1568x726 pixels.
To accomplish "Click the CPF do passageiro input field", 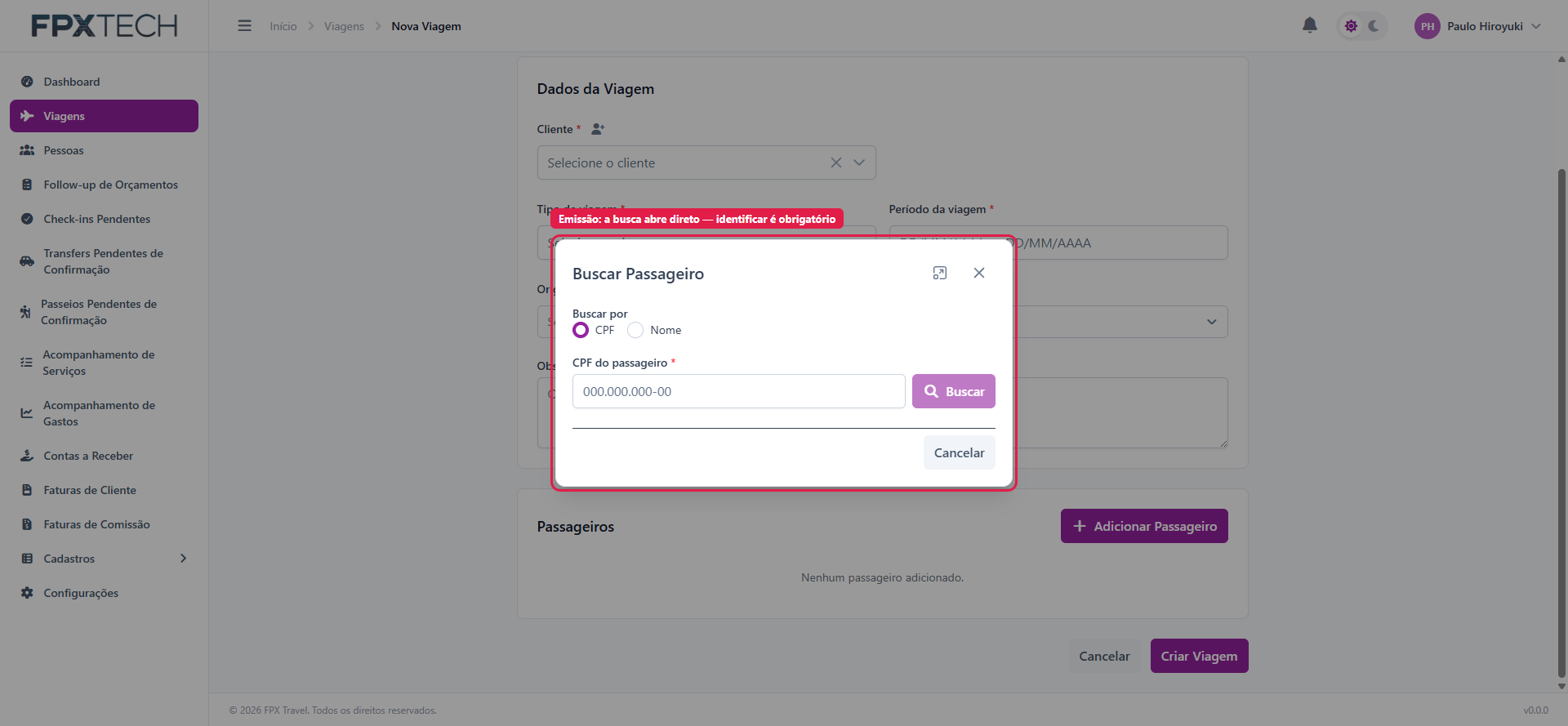I will tap(739, 391).
